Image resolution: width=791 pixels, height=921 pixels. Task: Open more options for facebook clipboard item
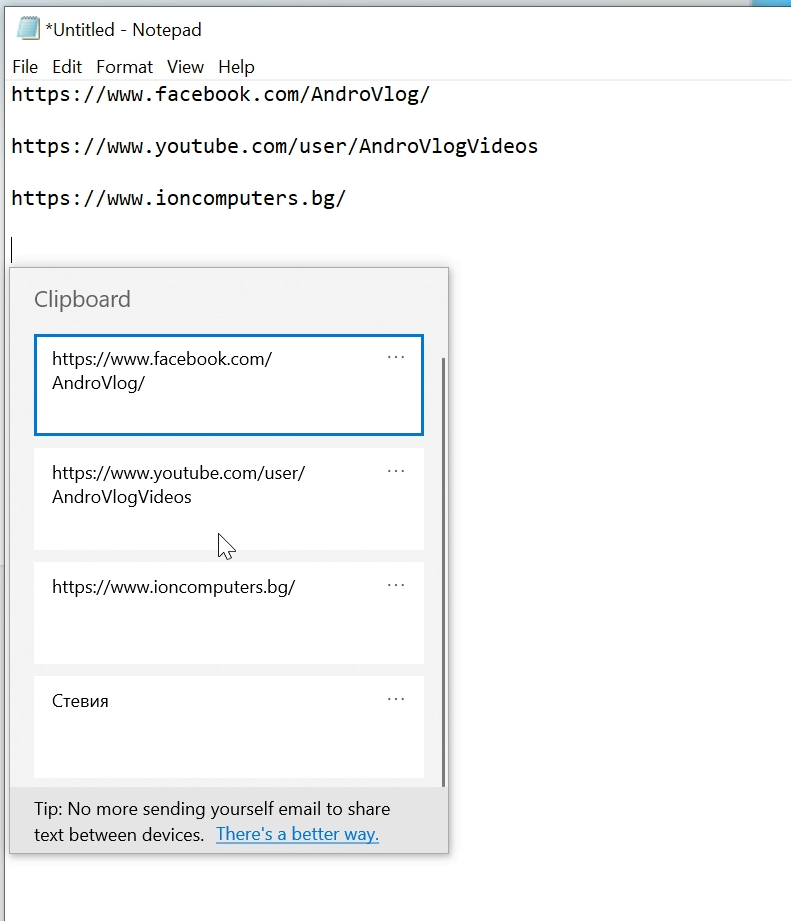[x=396, y=357]
